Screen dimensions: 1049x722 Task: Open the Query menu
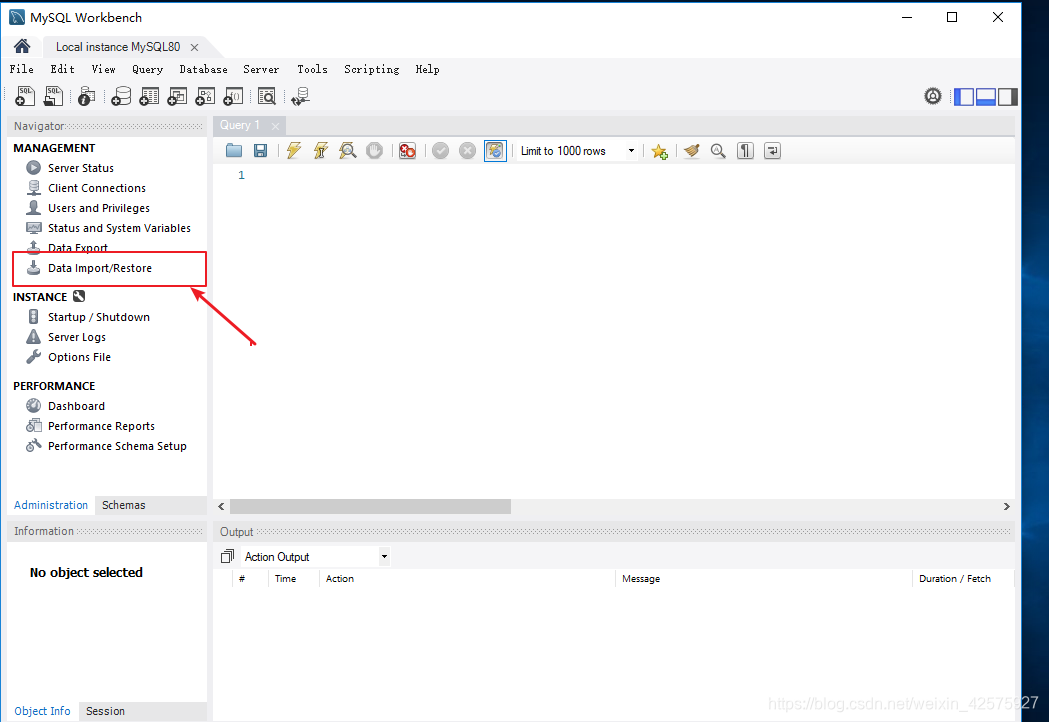click(x=147, y=69)
